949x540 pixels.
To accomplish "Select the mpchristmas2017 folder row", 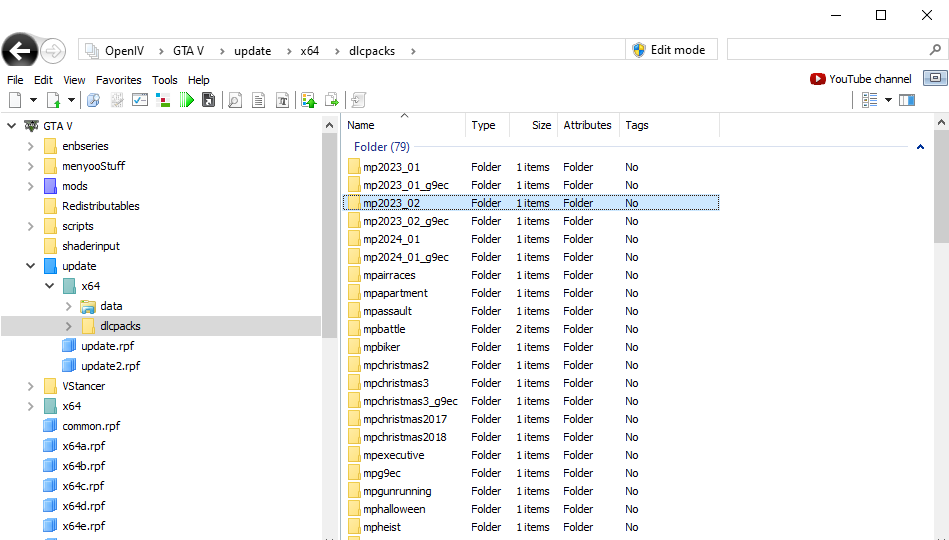I will click(531, 419).
